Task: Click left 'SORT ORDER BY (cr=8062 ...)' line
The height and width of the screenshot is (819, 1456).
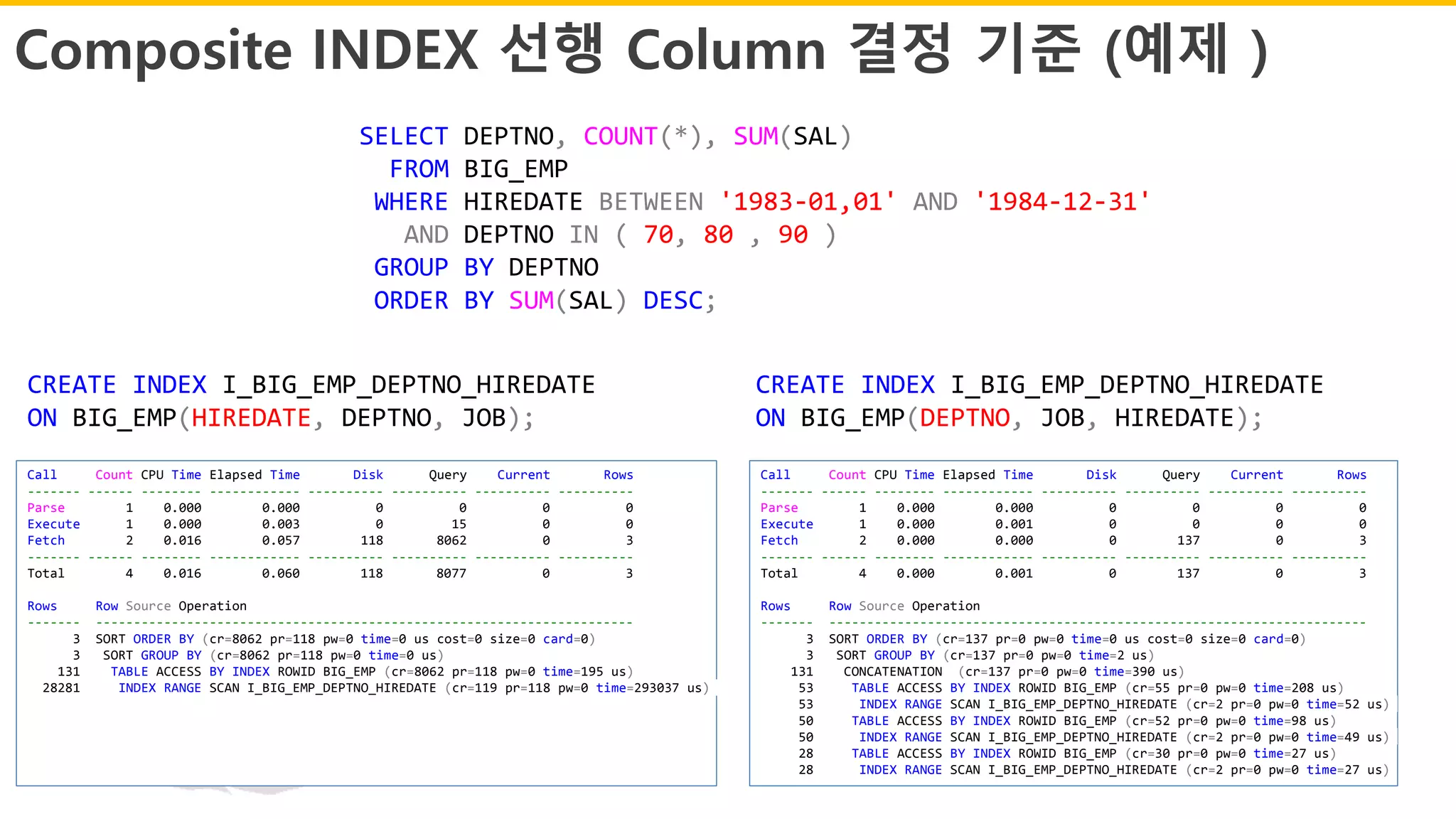Action: (346, 639)
